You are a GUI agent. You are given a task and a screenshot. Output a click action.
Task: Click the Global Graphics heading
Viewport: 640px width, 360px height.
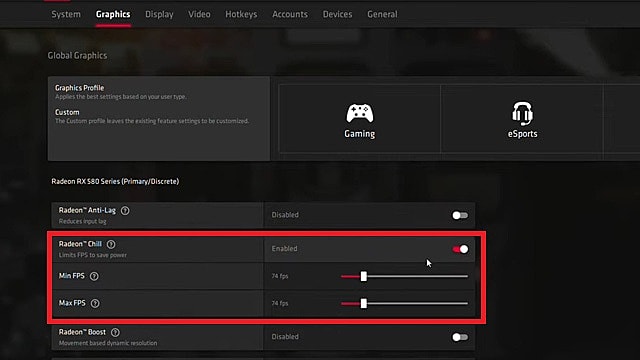click(77, 56)
